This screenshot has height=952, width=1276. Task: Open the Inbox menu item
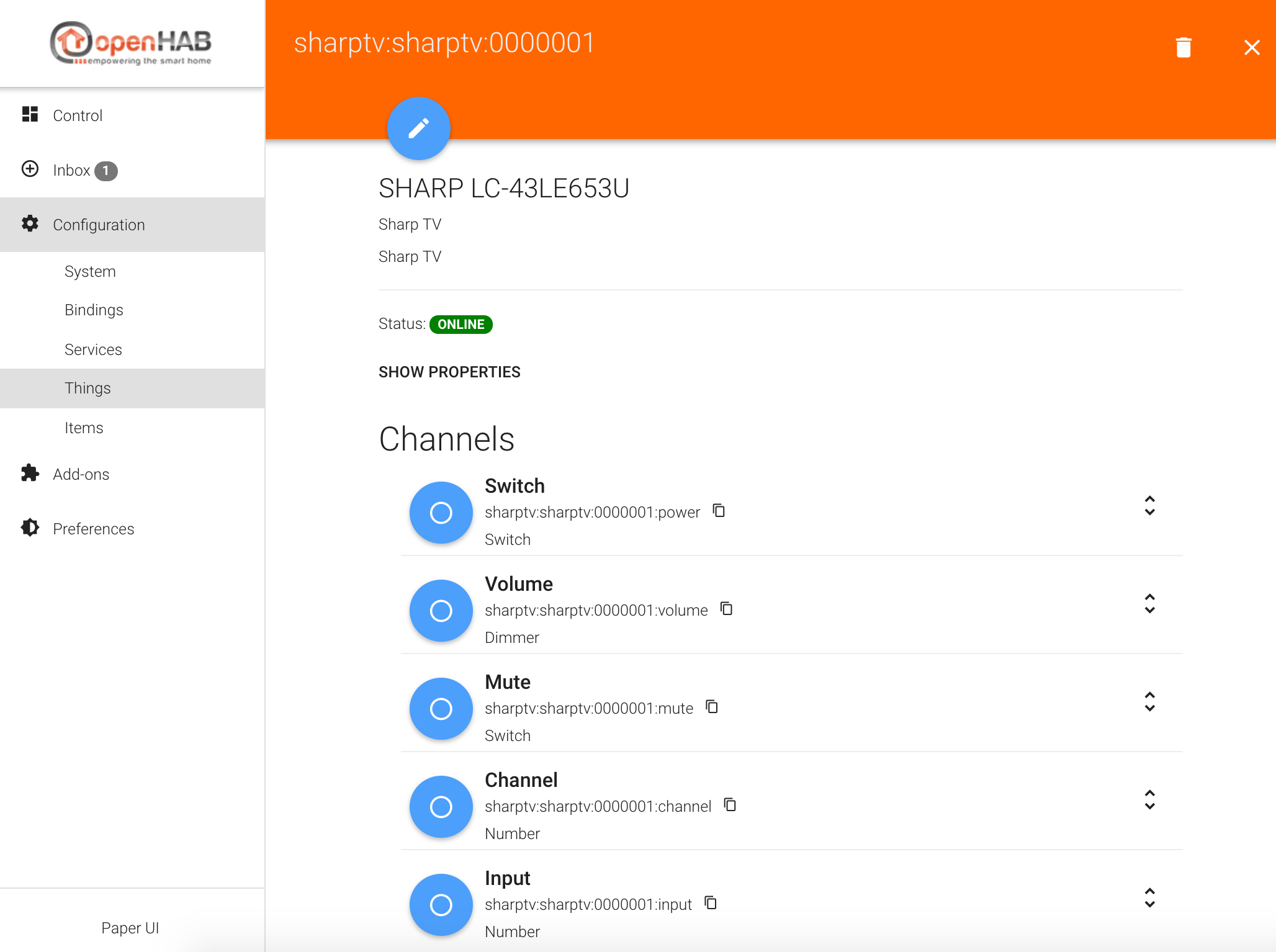(x=72, y=170)
